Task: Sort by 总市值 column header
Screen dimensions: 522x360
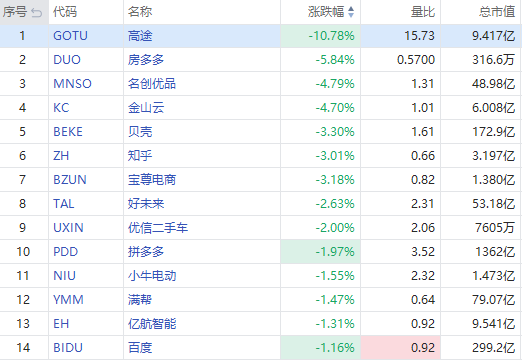Action: (497, 12)
